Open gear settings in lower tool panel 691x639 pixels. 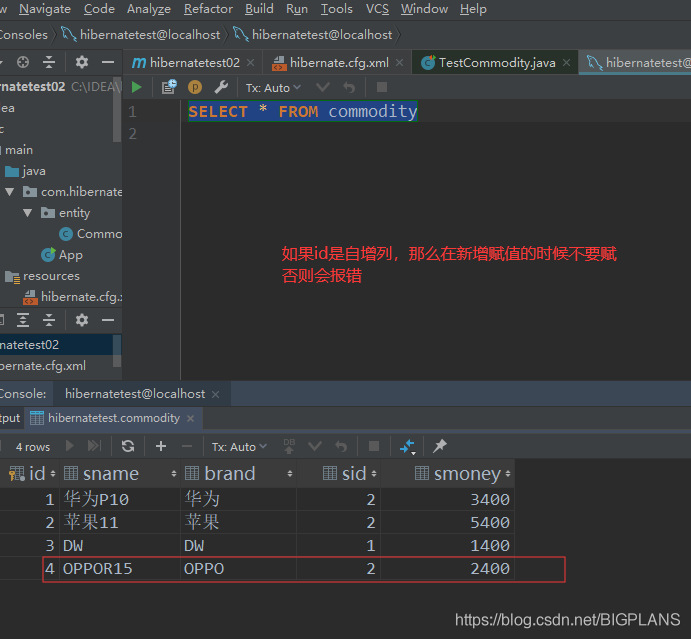click(82, 320)
